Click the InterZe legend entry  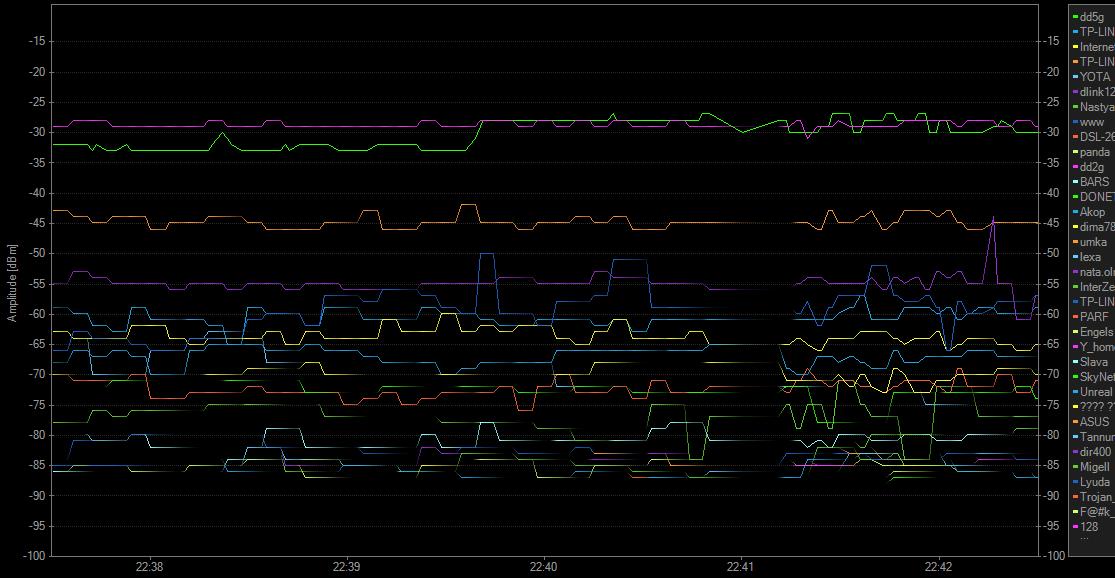click(1094, 287)
